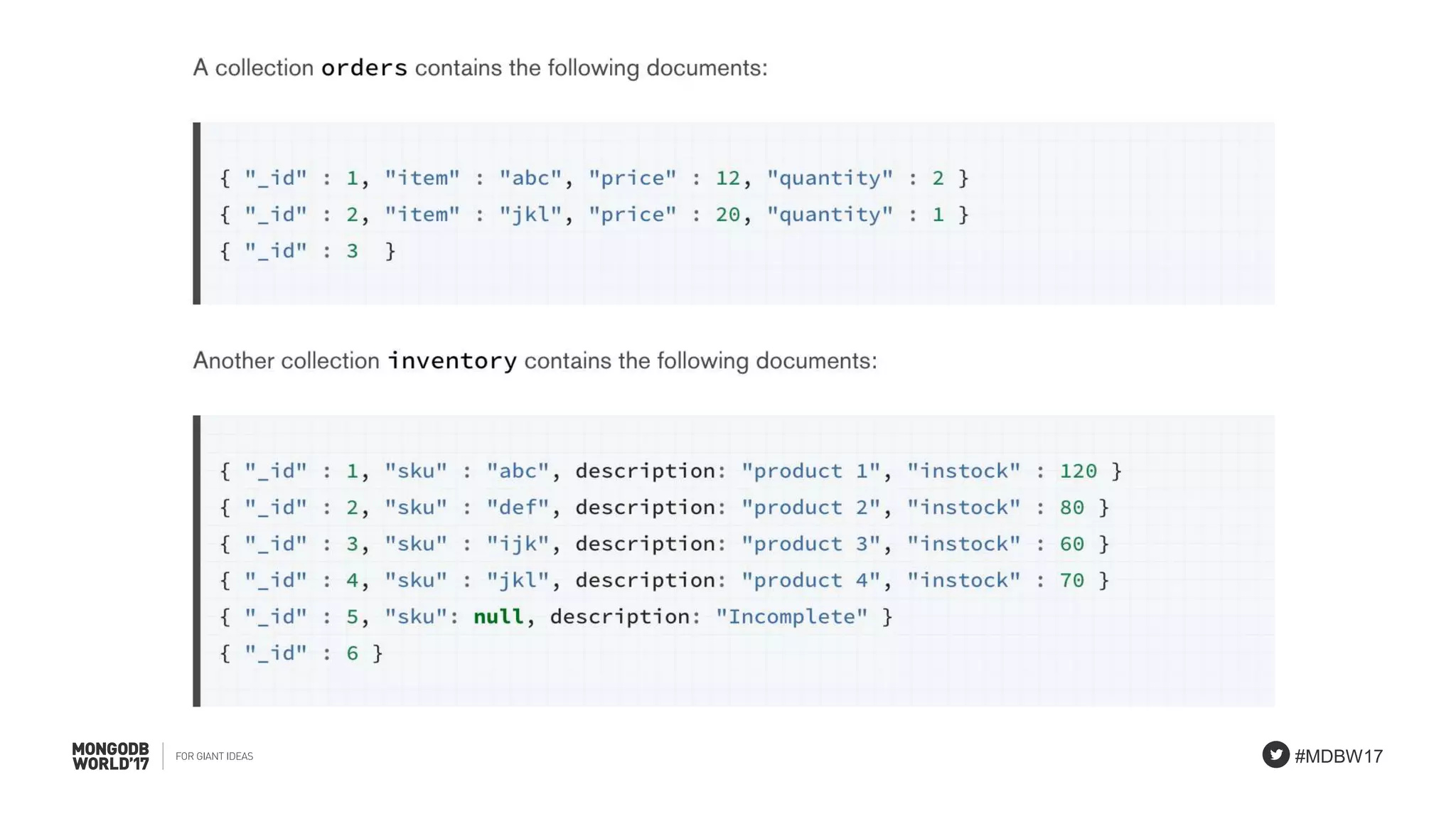This screenshot has width=1456, height=819.
Task: Click the FOR GIANT IDEAS tagline
Action: pyautogui.click(x=214, y=756)
